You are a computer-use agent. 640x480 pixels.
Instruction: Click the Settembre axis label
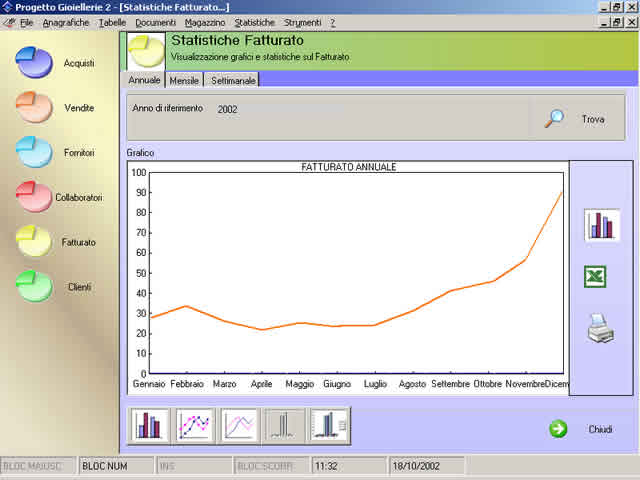click(450, 384)
